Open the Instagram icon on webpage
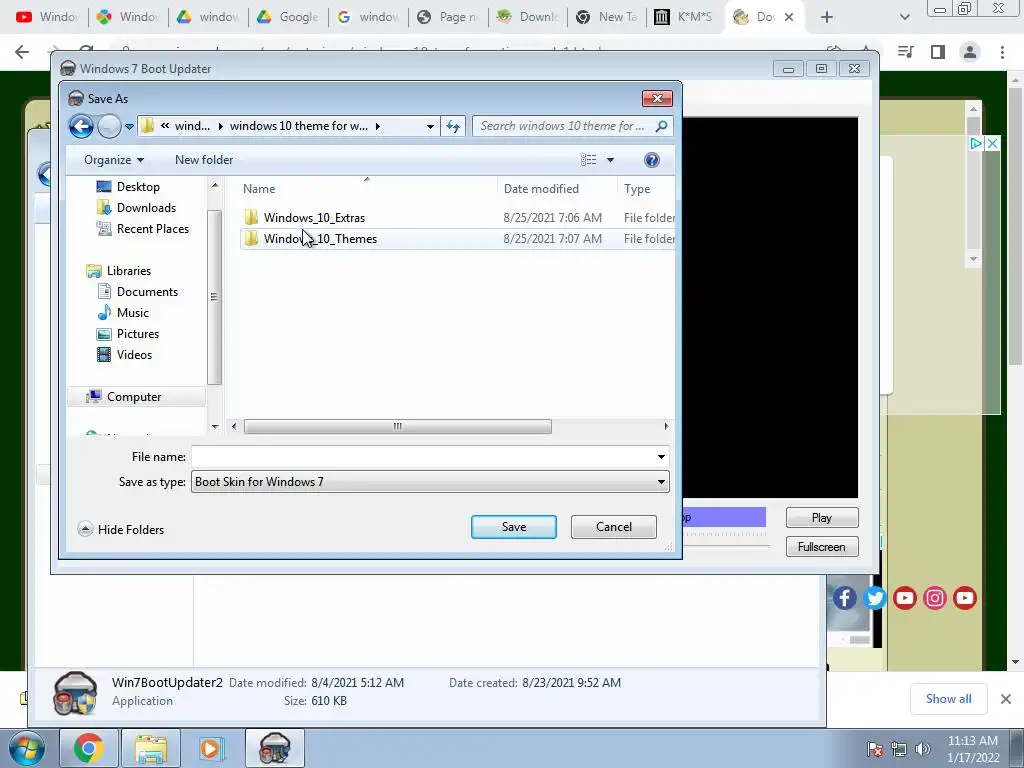Viewport: 1024px width, 768px height. point(935,598)
